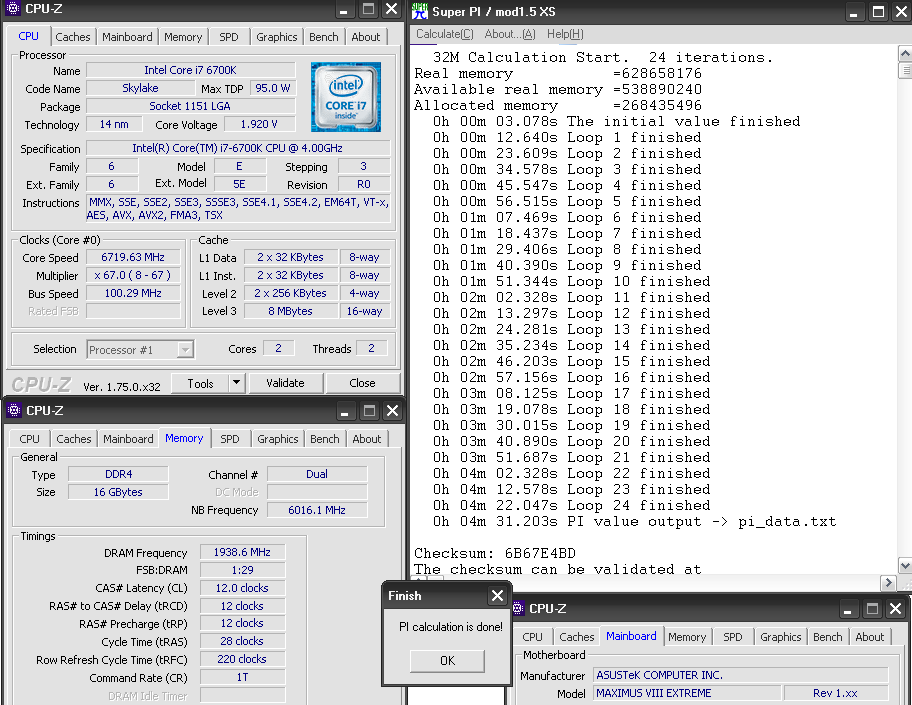Click the DRAM Frequency value 1938.6 MHz
The image size is (912, 705).
point(242,552)
